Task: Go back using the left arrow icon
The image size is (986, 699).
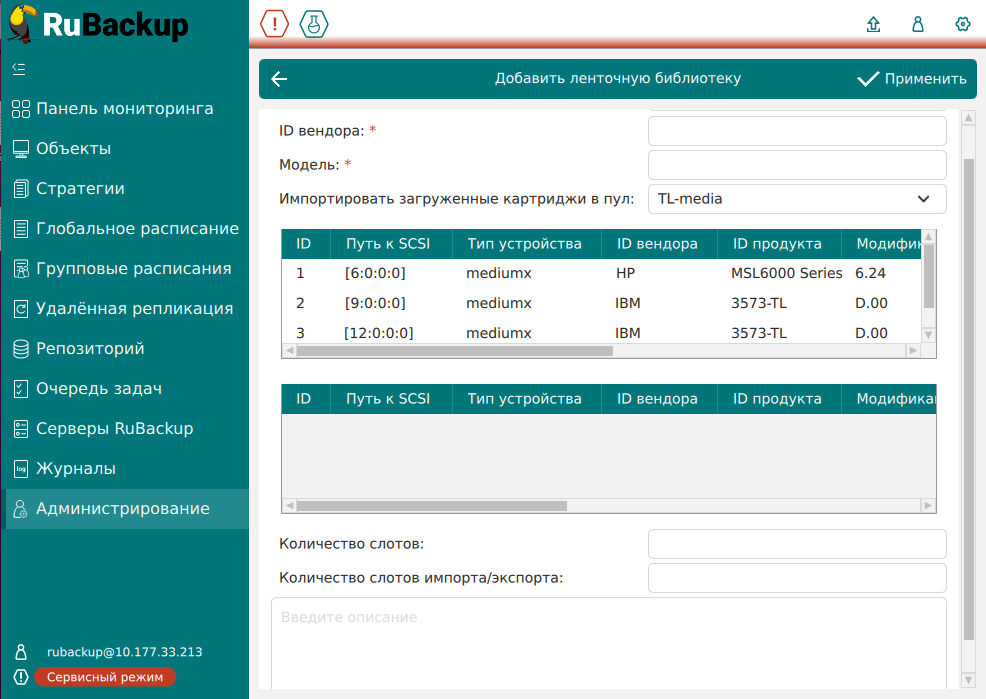Action: (279, 79)
